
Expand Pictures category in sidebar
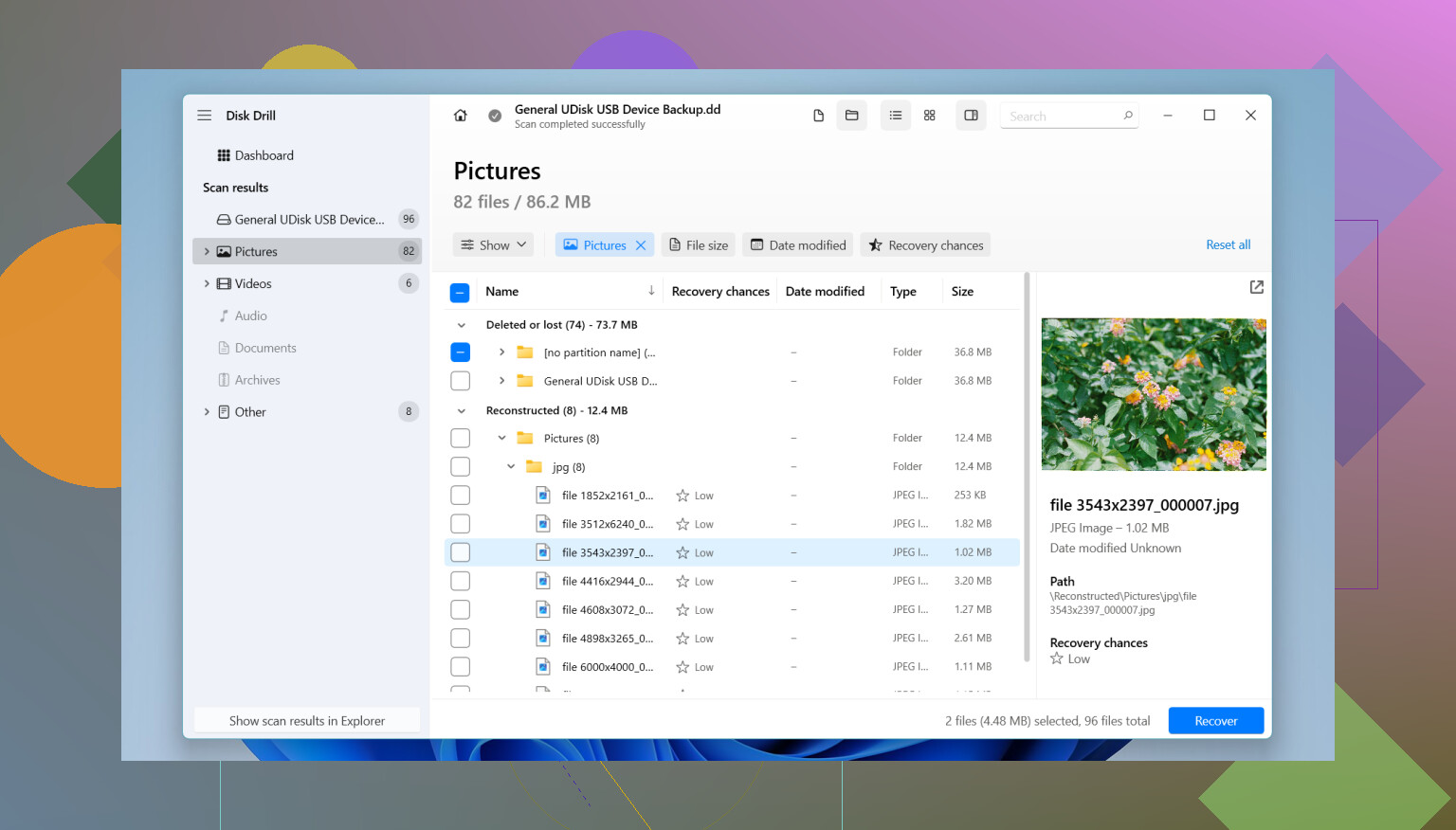coord(207,252)
